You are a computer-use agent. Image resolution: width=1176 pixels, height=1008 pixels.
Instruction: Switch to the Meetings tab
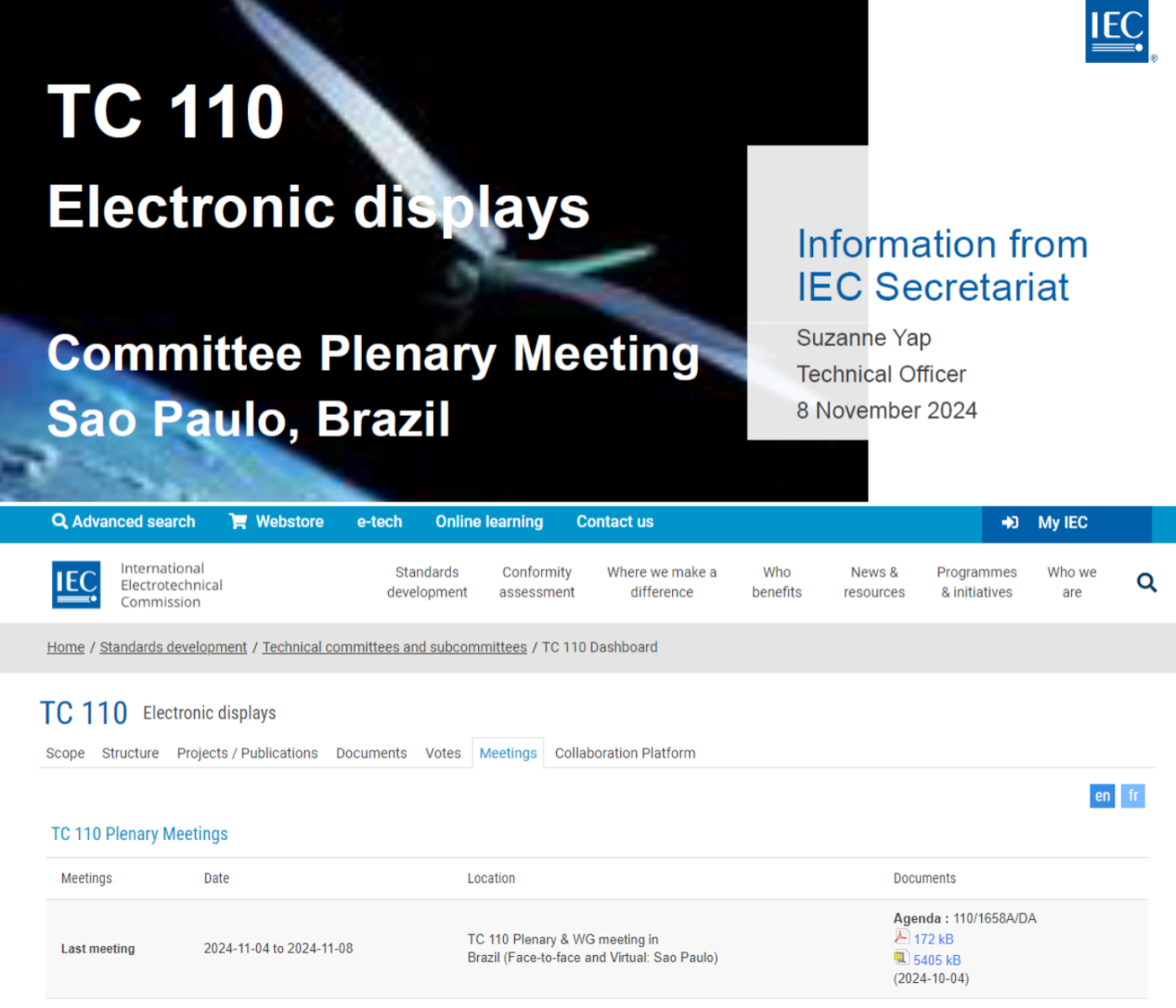click(508, 753)
